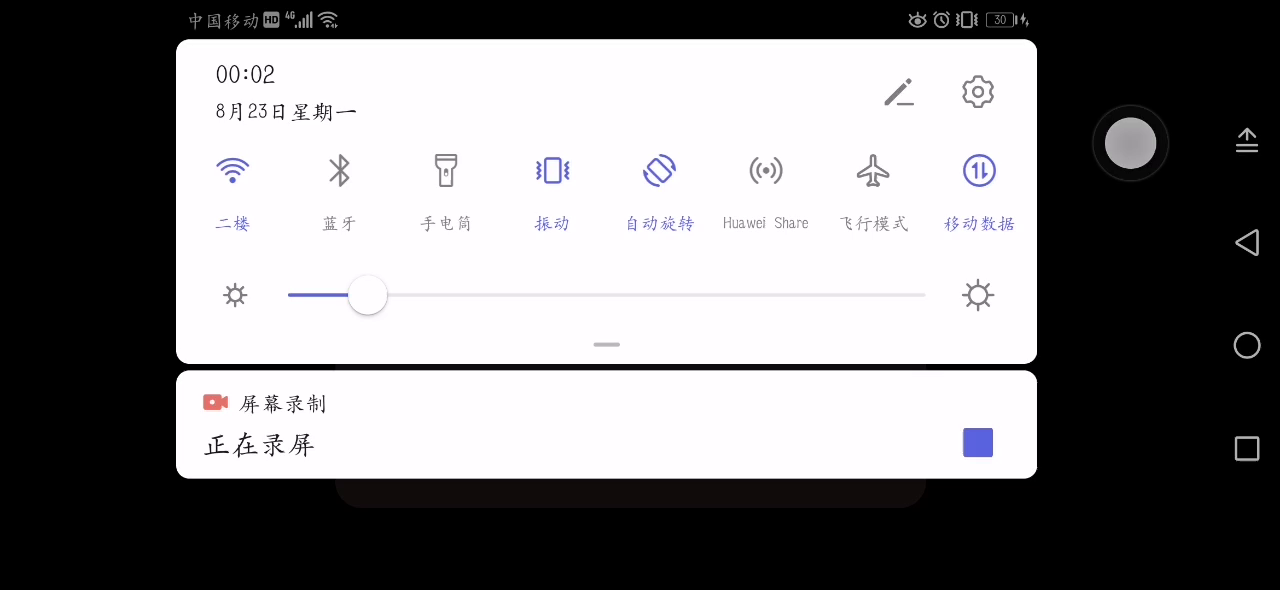The width and height of the screenshot is (1280, 590).
Task: Toggle auto-rotate (自动旋转)
Action: (659, 171)
